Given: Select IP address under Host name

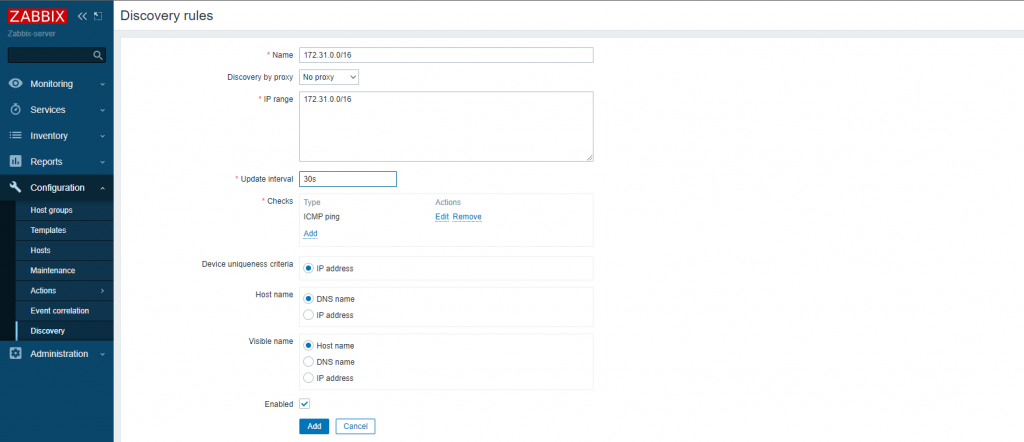Looking at the screenshot, I should click(308, 315).
